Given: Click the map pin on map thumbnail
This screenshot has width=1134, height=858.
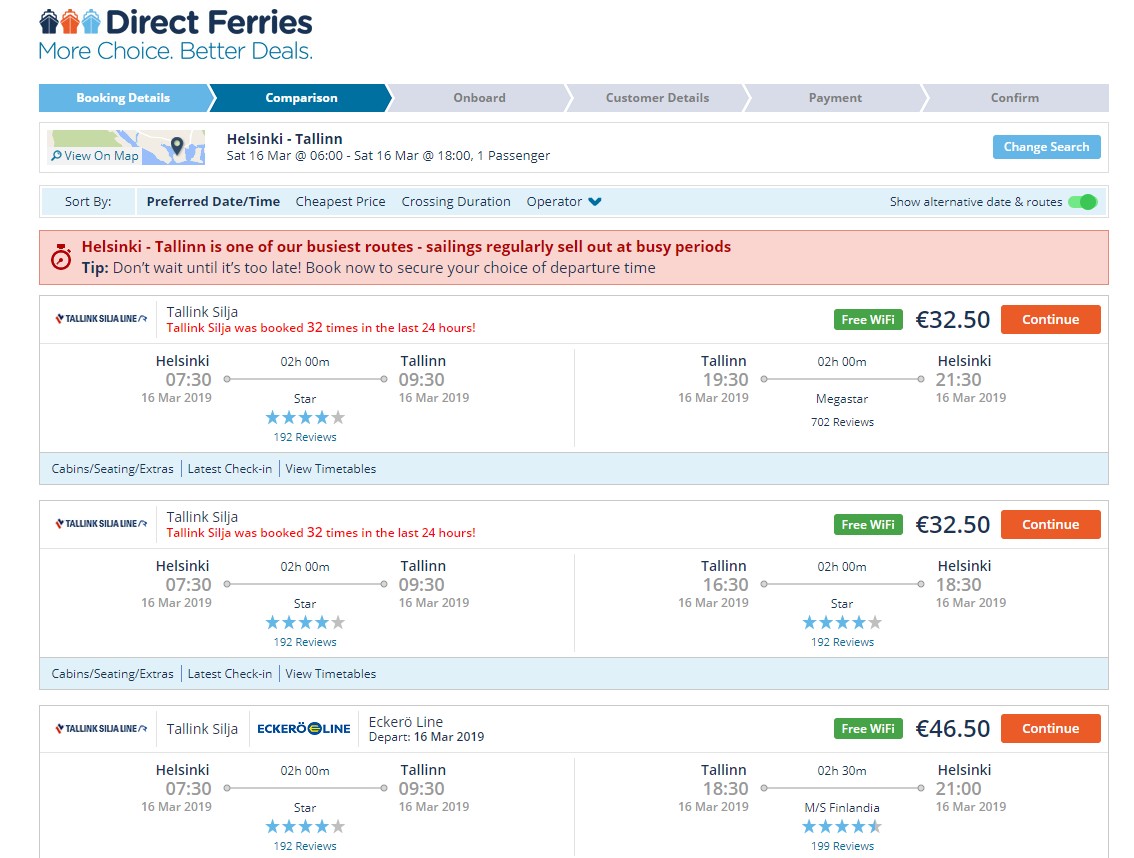Looking at the screenshot, I should coord(176,147).
